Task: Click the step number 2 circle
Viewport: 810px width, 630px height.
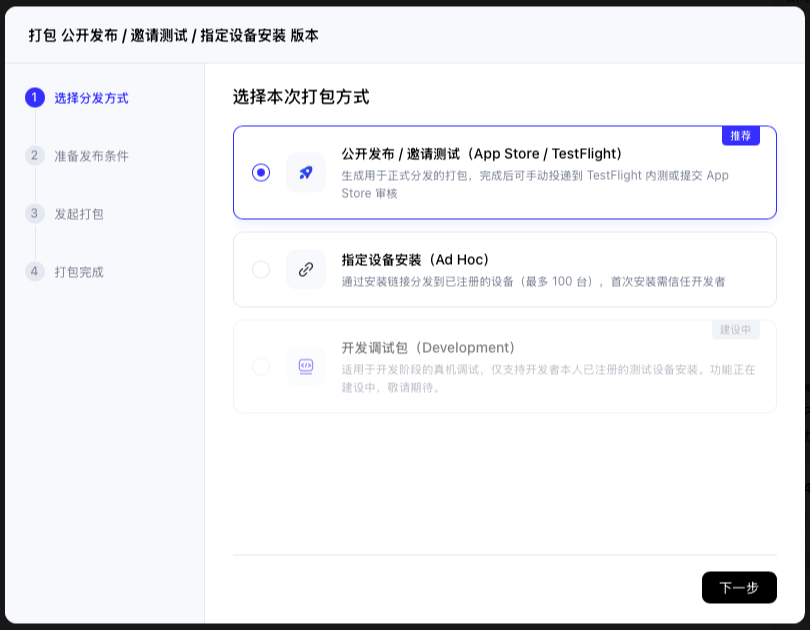Action: coord(35,155)
